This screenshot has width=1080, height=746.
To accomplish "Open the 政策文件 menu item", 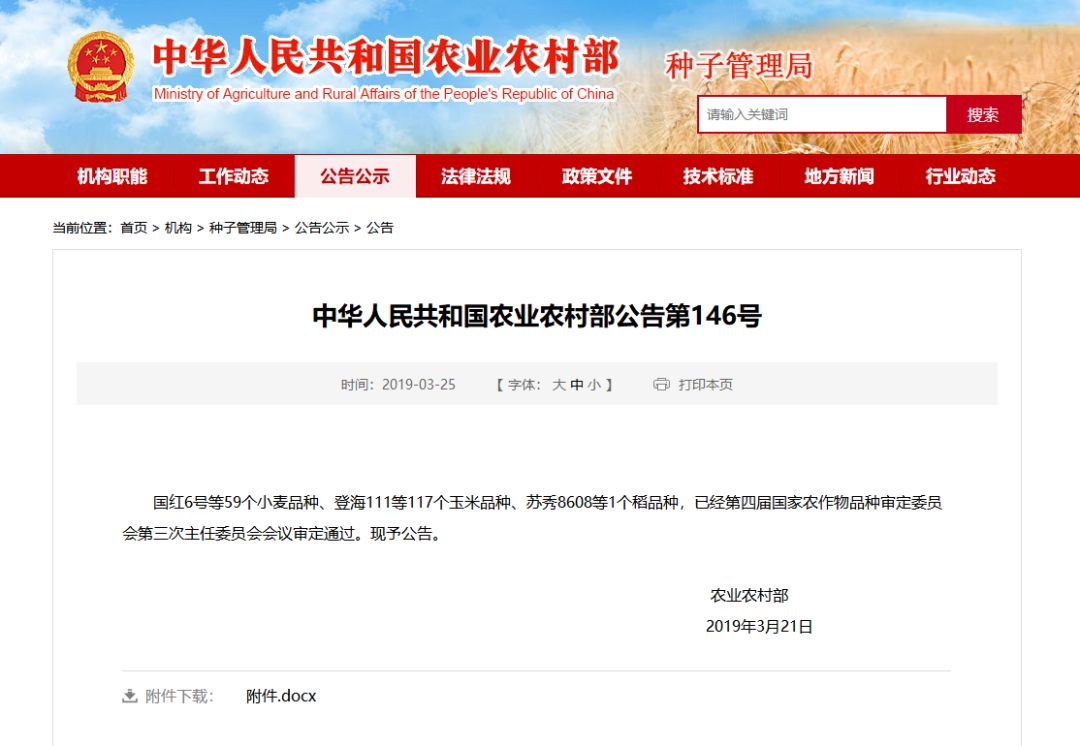I will pyautogui.click(x=597, y=176).
